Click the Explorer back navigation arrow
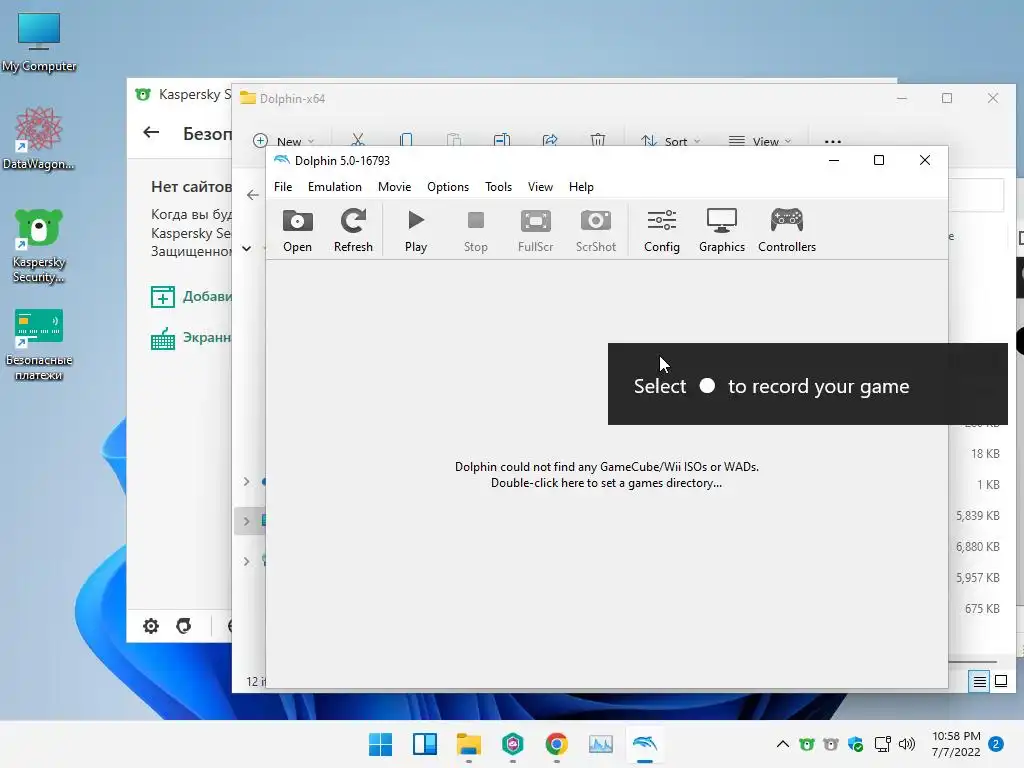This screenshot has height=768, width=1024. coord(253,195)
